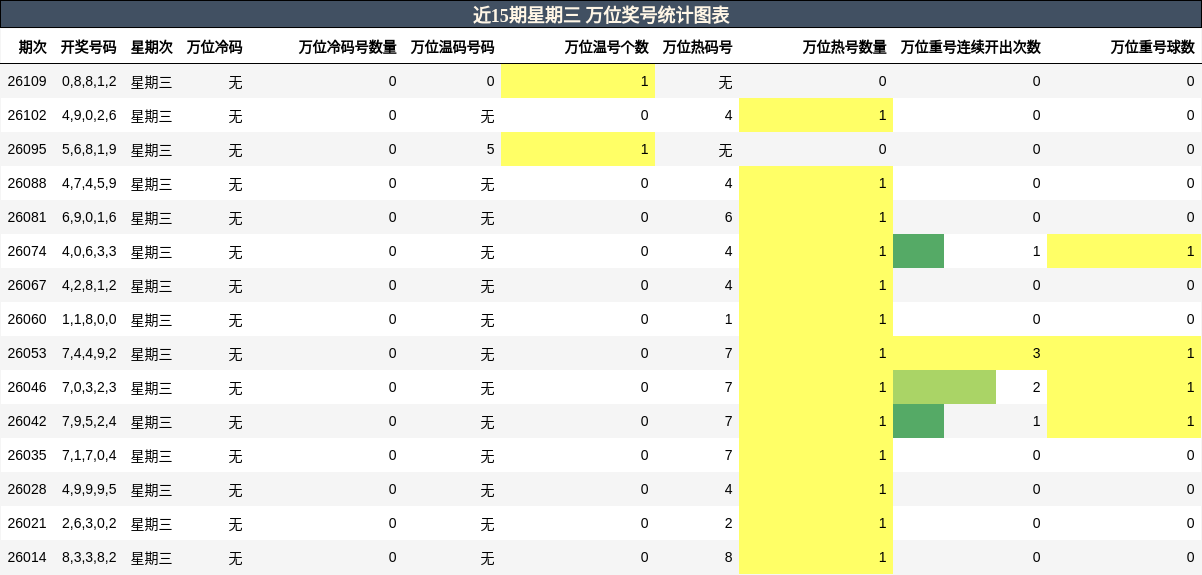Click period number 26060
The image size is (1202, 575).
click(x=27, y=319)
